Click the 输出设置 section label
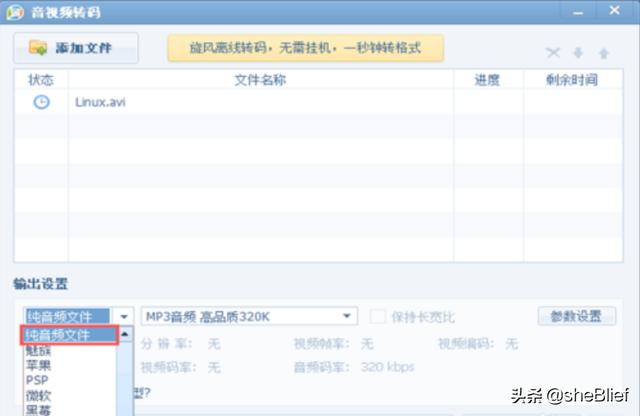The image size is (640, 416). tap(40, 283)
